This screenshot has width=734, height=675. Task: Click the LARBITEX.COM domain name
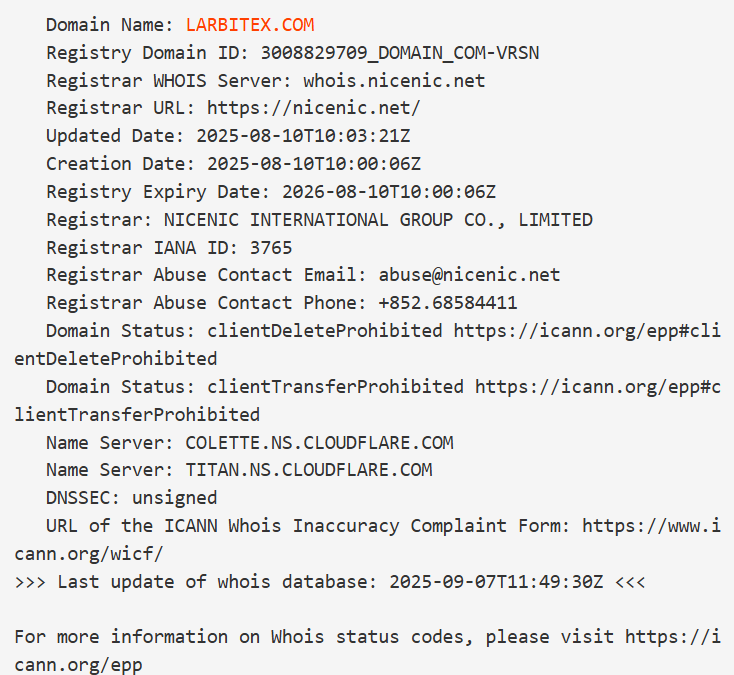(x=250, y=25)
